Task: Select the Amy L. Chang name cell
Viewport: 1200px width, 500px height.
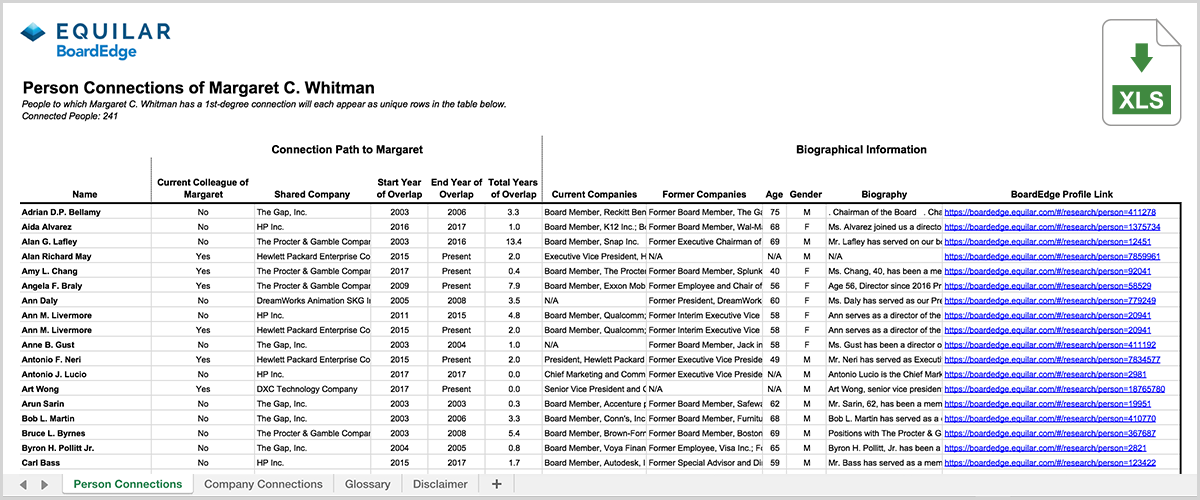Action: click(x=85, y=271)
